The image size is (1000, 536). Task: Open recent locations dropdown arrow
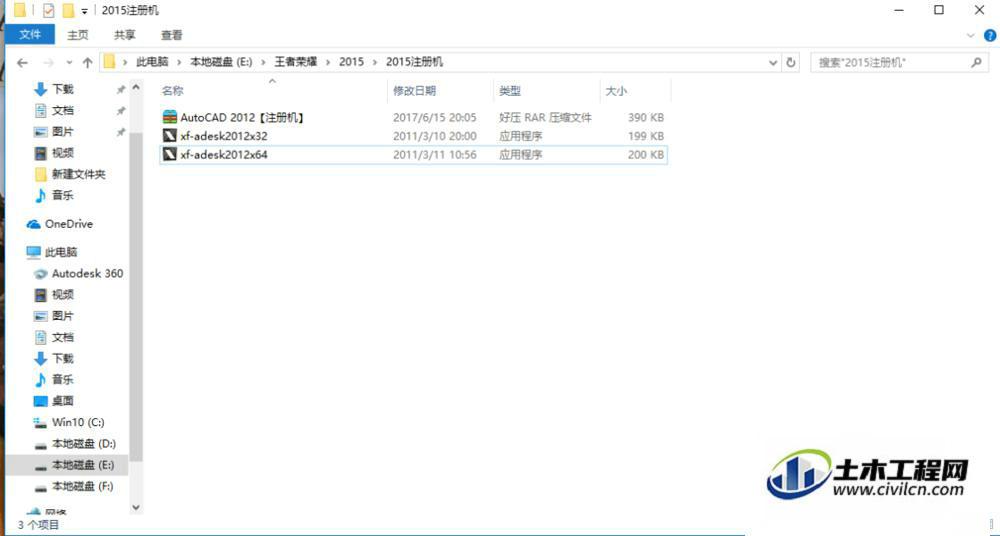pyautogui.click(x=69, y=63)
